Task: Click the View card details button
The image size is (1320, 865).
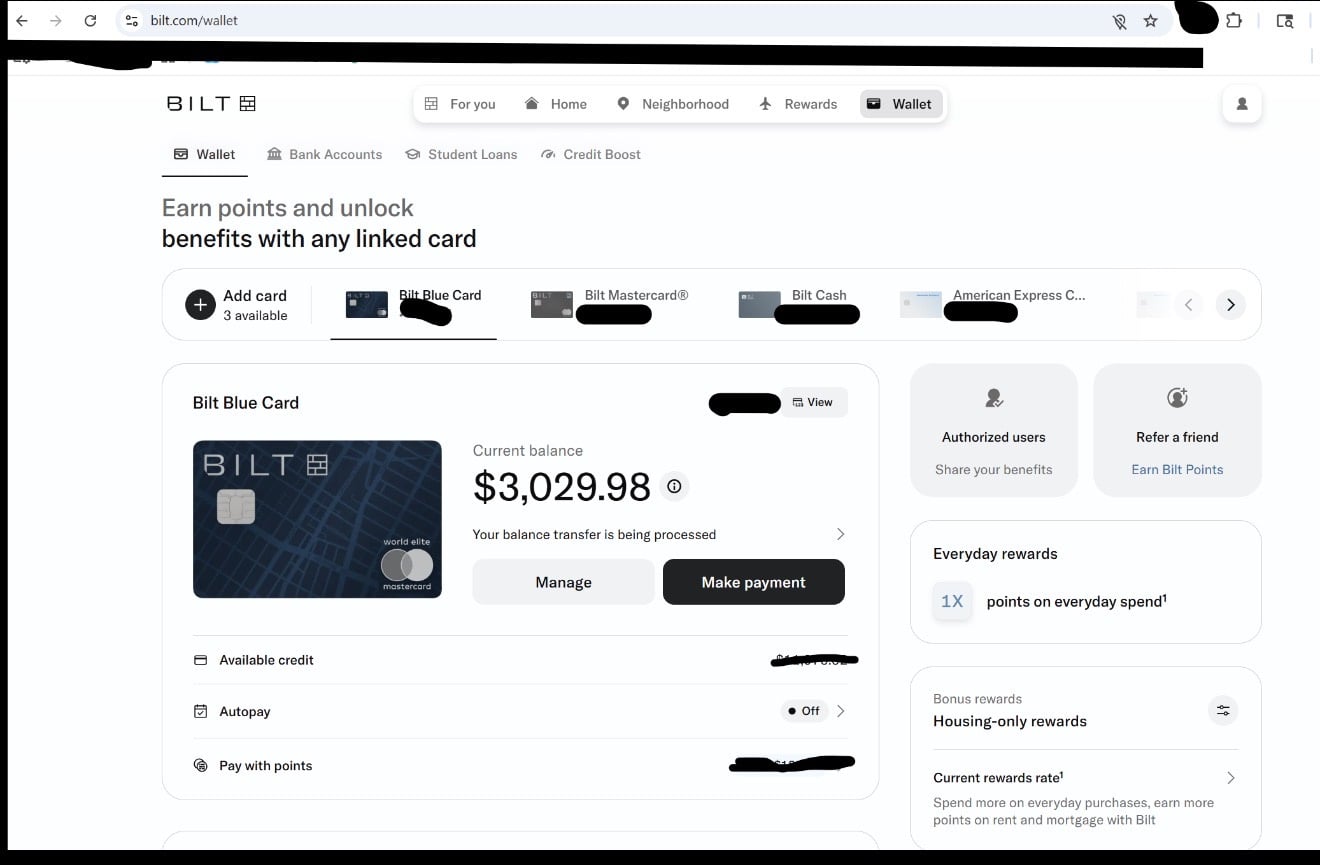Action: pyautogui.click(x=813, y=402)
